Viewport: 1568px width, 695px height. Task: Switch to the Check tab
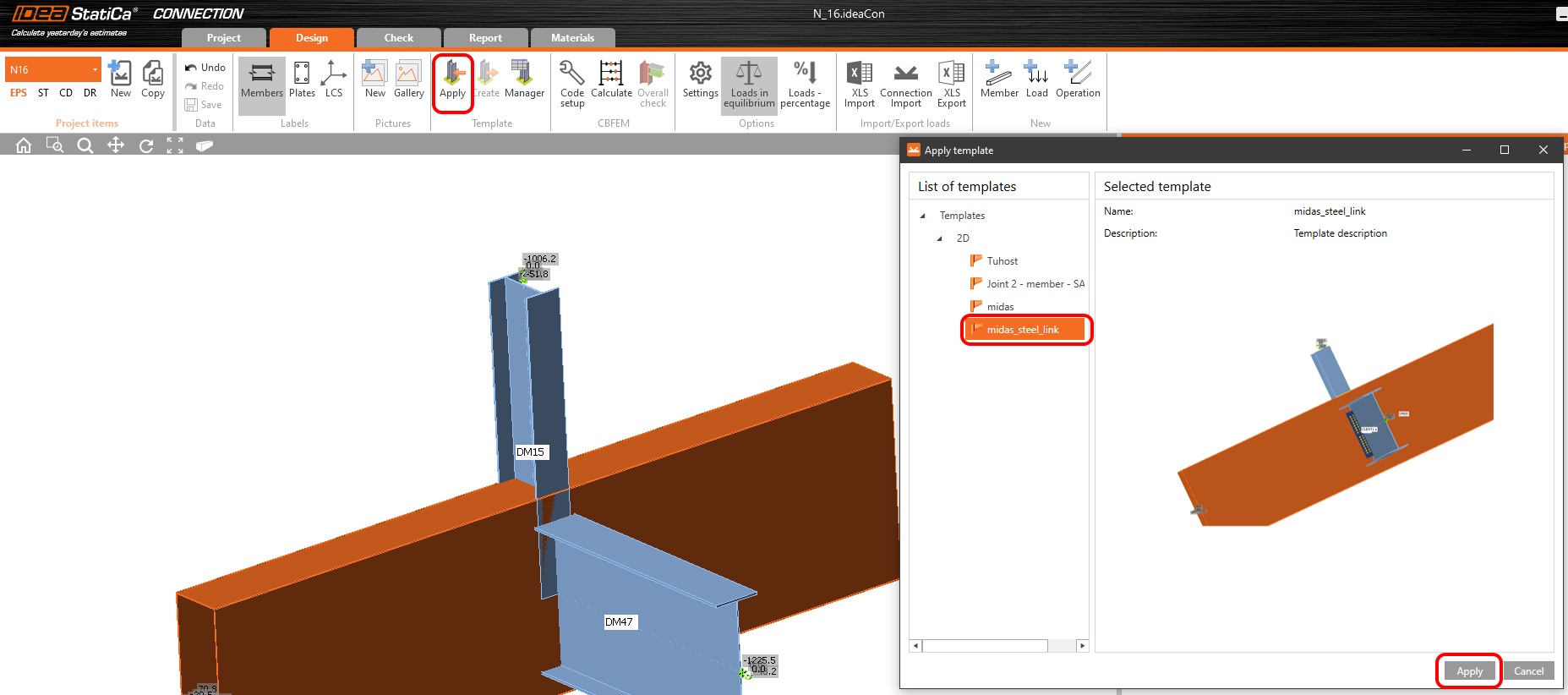tap(398, 38)
